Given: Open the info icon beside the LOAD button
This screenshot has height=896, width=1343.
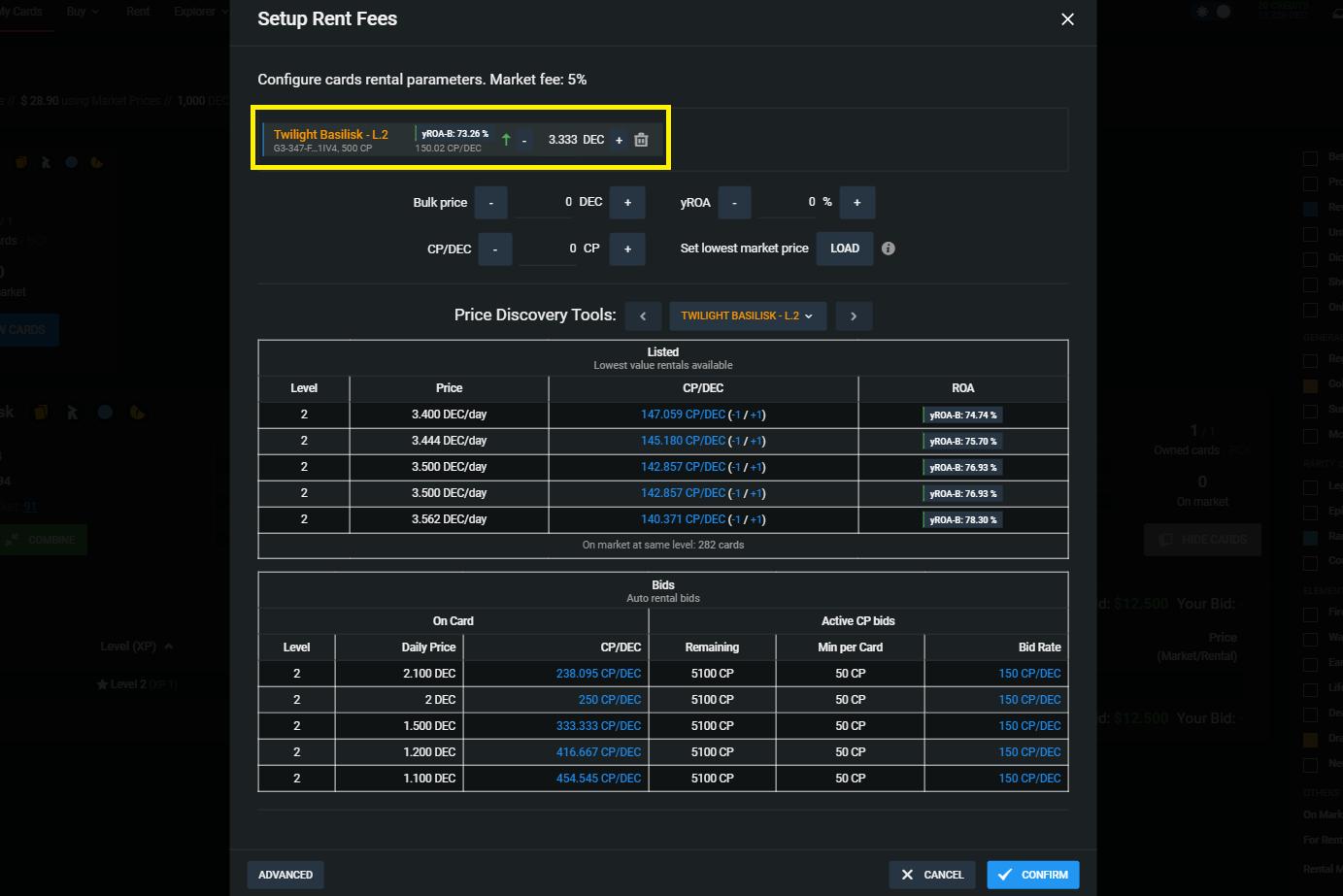Looking at the screenshot, I should (x=889, y=249).
